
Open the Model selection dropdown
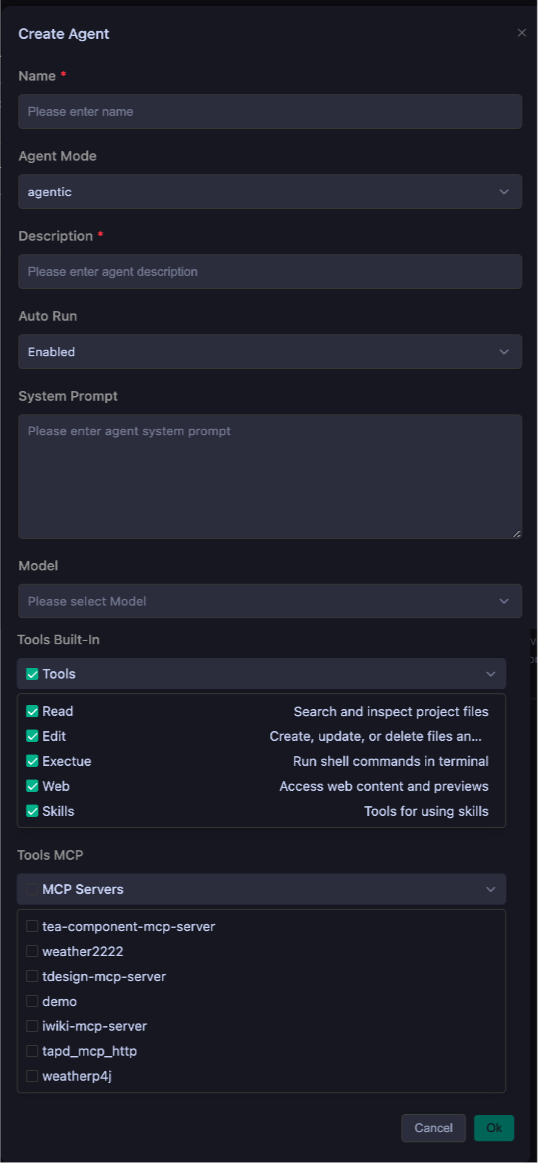click(x=270, y=601)
